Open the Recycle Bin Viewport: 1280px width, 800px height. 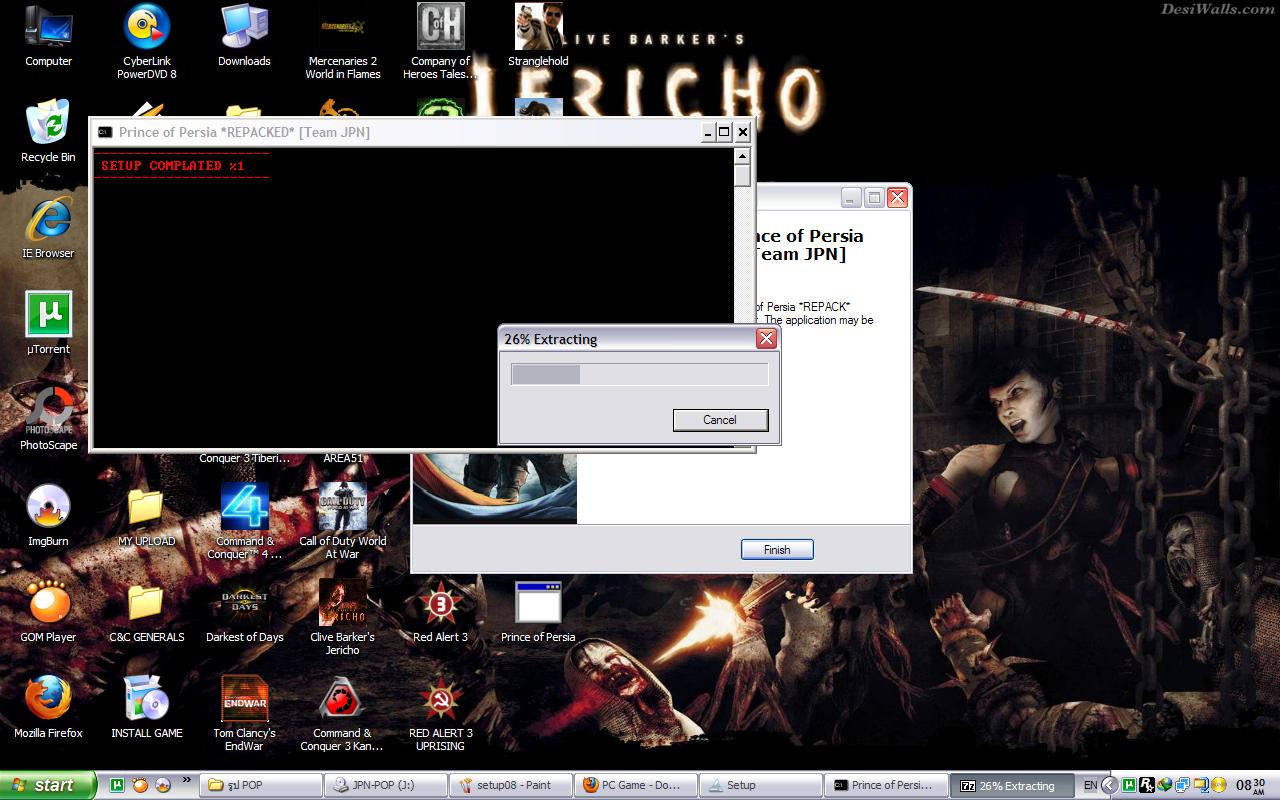pos(48,132)
